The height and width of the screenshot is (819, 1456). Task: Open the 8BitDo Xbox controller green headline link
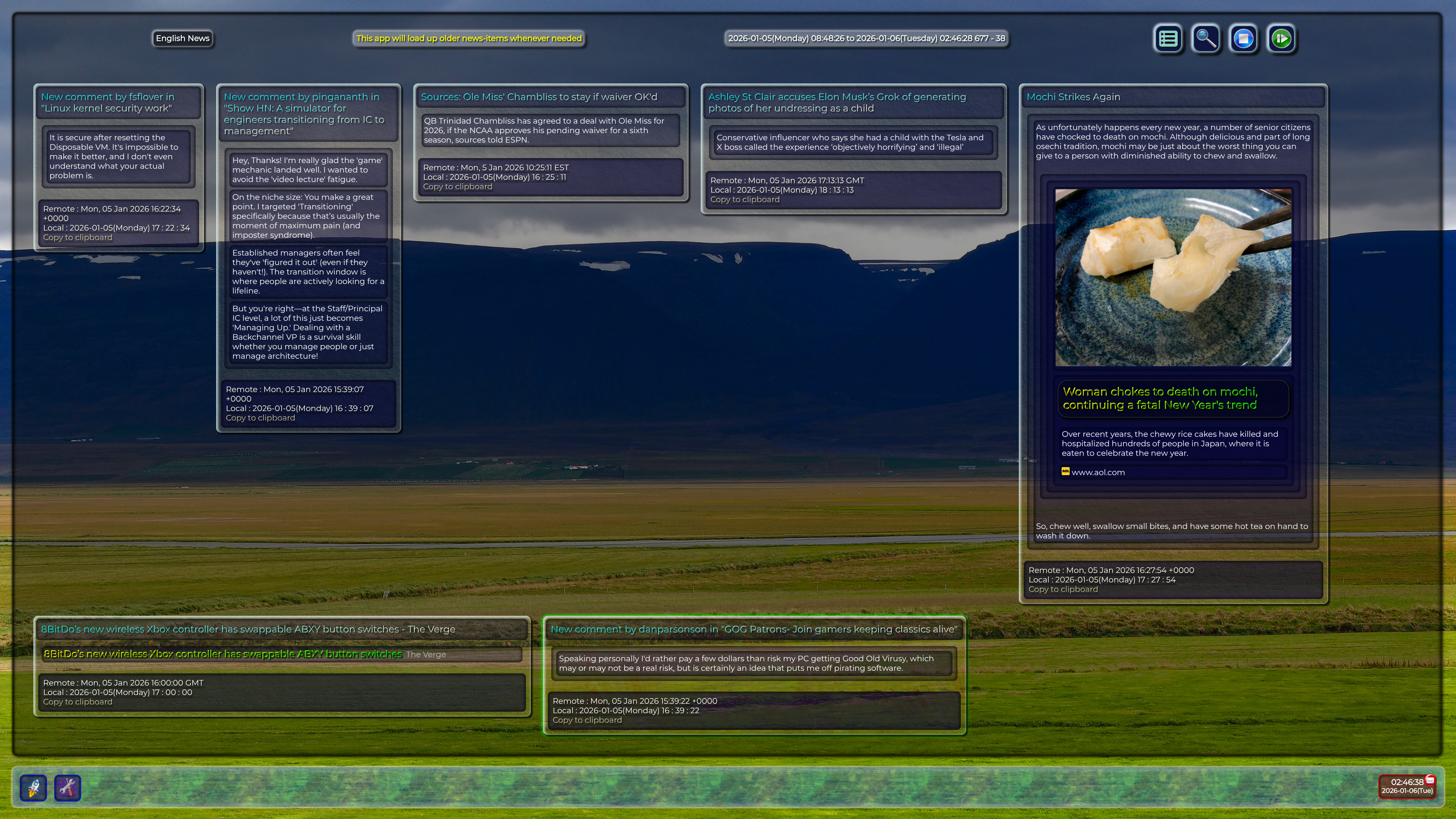click(x=223, y=654)
